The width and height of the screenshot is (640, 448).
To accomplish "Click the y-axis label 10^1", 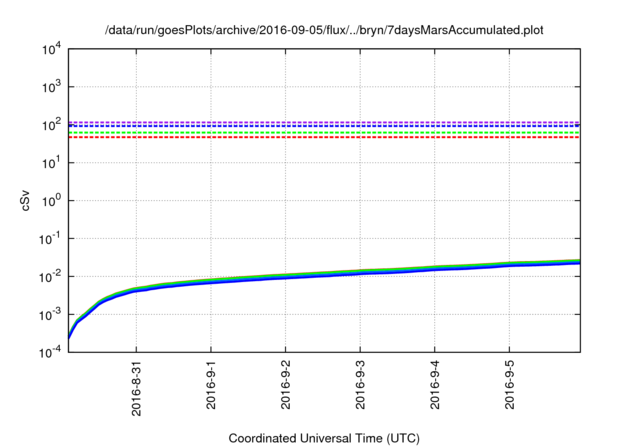I will coord(51,163).
